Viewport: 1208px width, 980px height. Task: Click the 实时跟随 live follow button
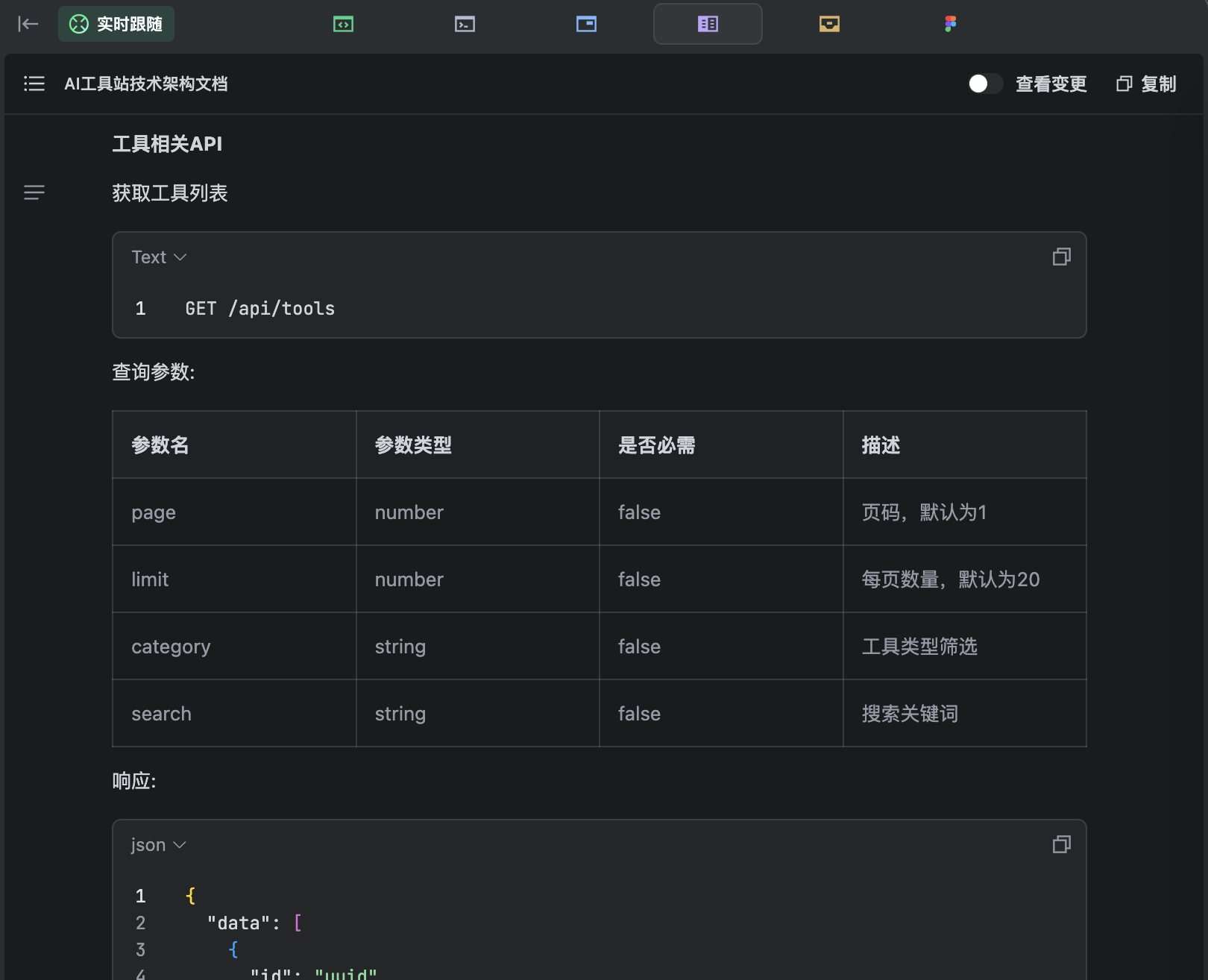point(116,24)
